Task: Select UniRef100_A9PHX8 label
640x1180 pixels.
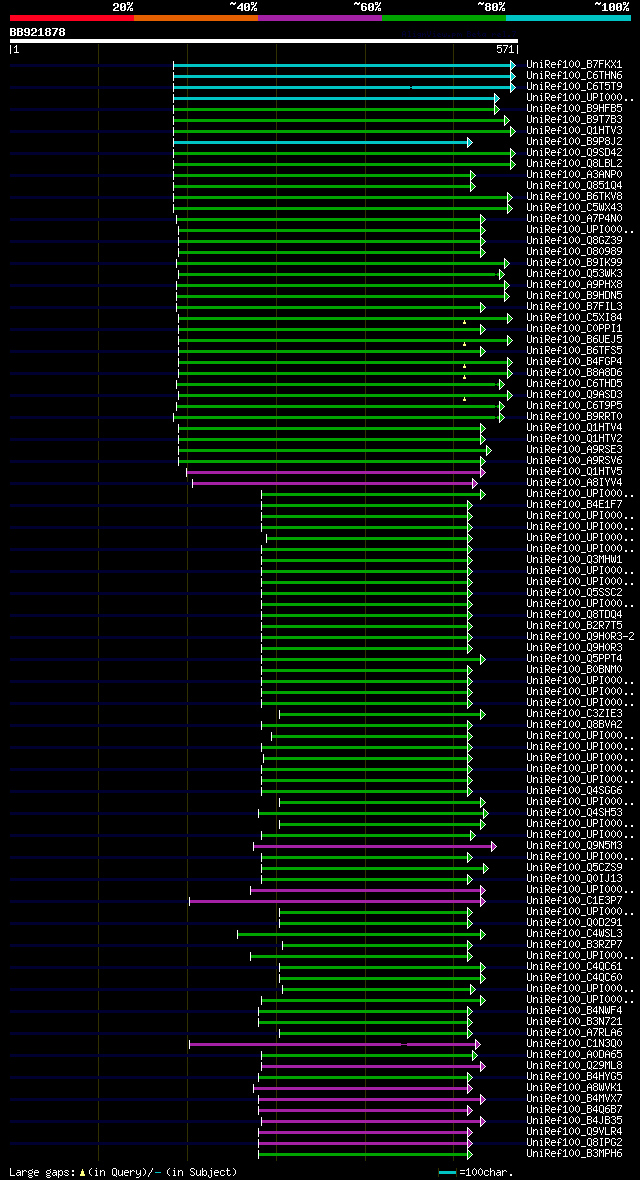Action: [x=574, y=284]
